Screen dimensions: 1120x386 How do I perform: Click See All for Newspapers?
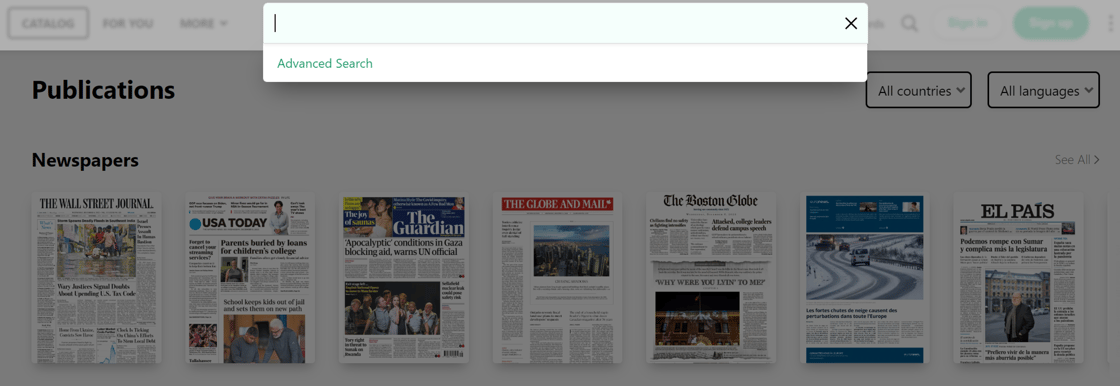click(x=1077, y=159)
